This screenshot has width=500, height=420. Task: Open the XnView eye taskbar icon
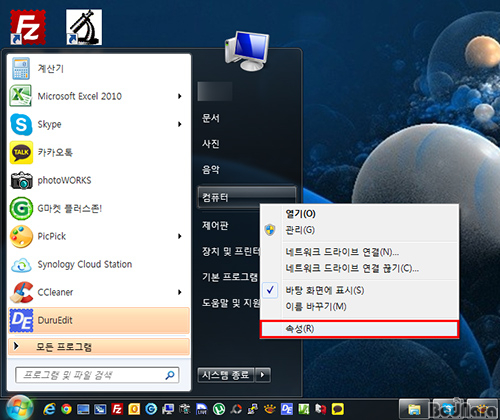(270, 409)
